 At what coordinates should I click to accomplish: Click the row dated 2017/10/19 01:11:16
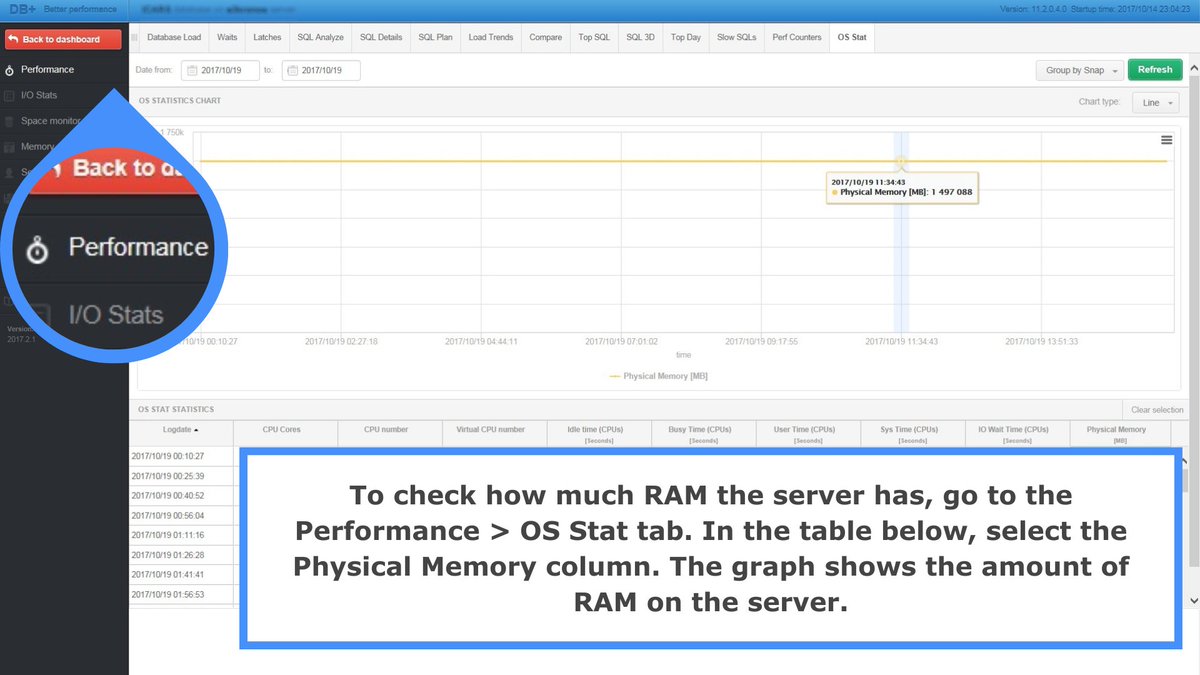pos(182,535)
